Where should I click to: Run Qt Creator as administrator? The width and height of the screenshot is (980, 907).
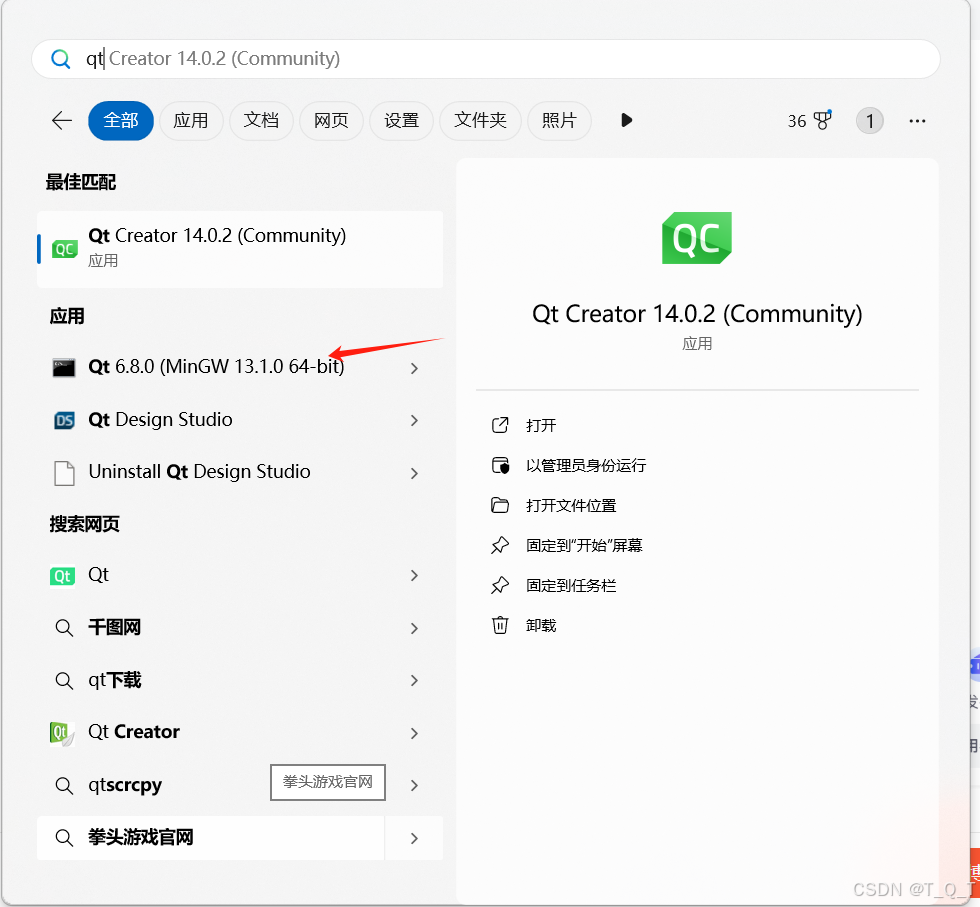coord(585,465)
